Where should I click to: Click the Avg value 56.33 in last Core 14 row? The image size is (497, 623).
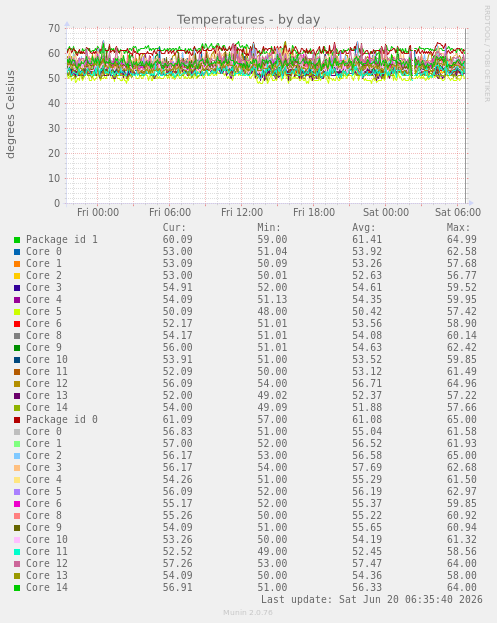367,588
